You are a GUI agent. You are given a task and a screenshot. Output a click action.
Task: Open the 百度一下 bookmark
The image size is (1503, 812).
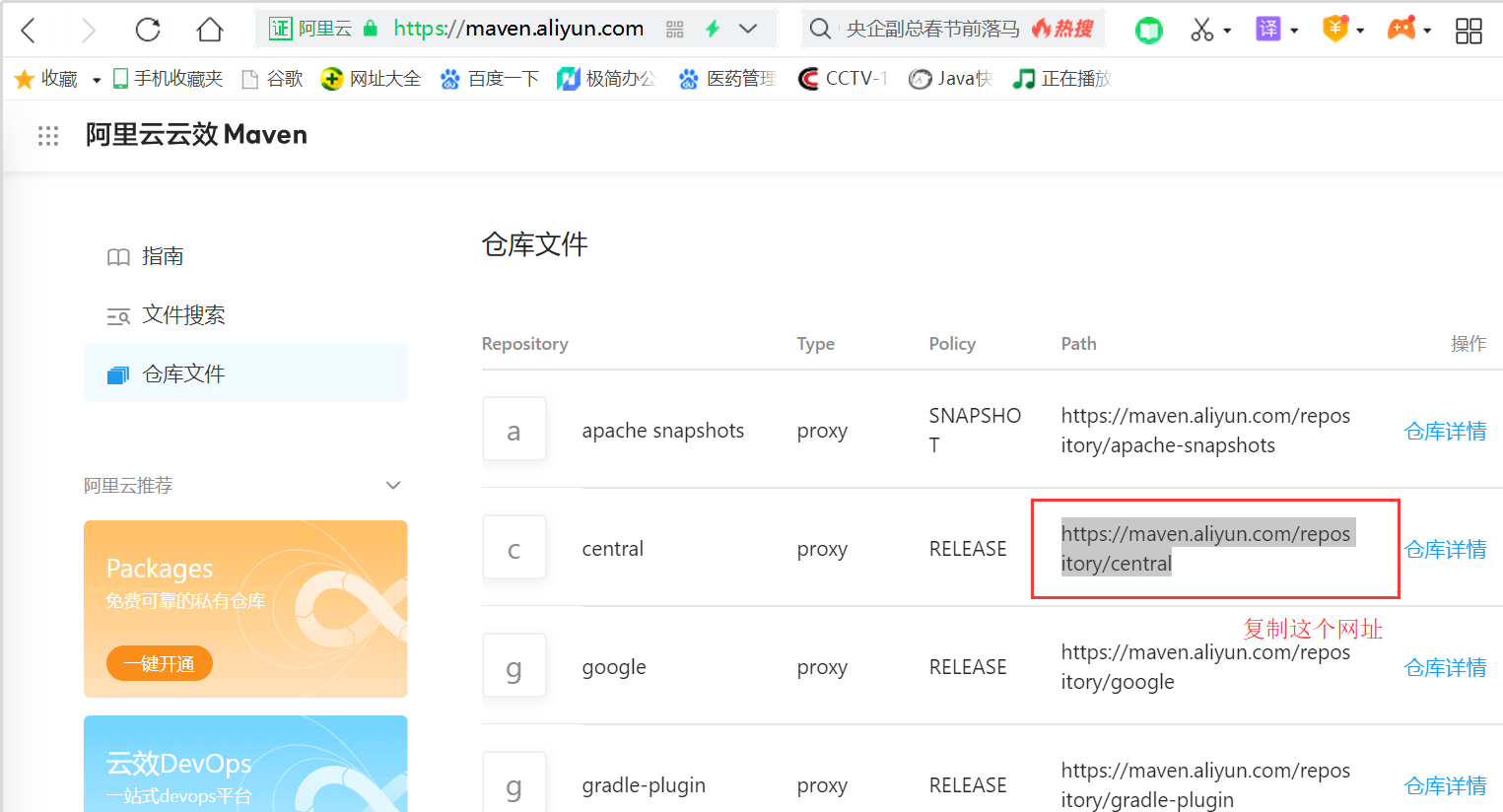[489, 79]
